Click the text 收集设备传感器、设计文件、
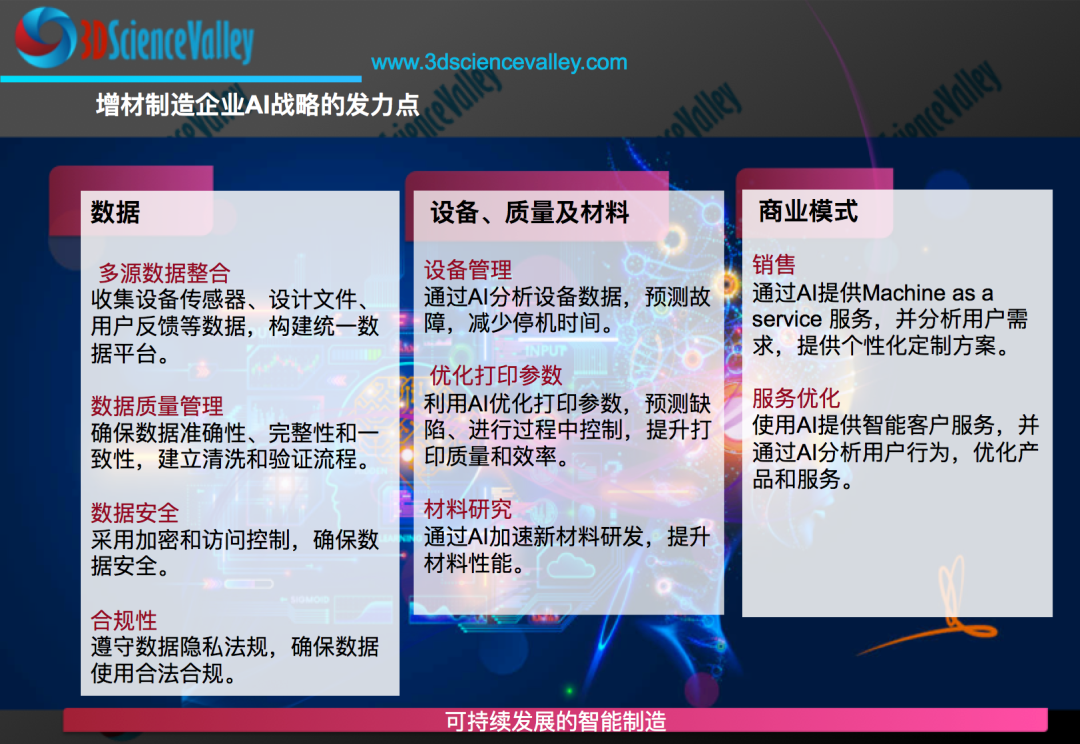1080x744 pixels. coord(232,299)
